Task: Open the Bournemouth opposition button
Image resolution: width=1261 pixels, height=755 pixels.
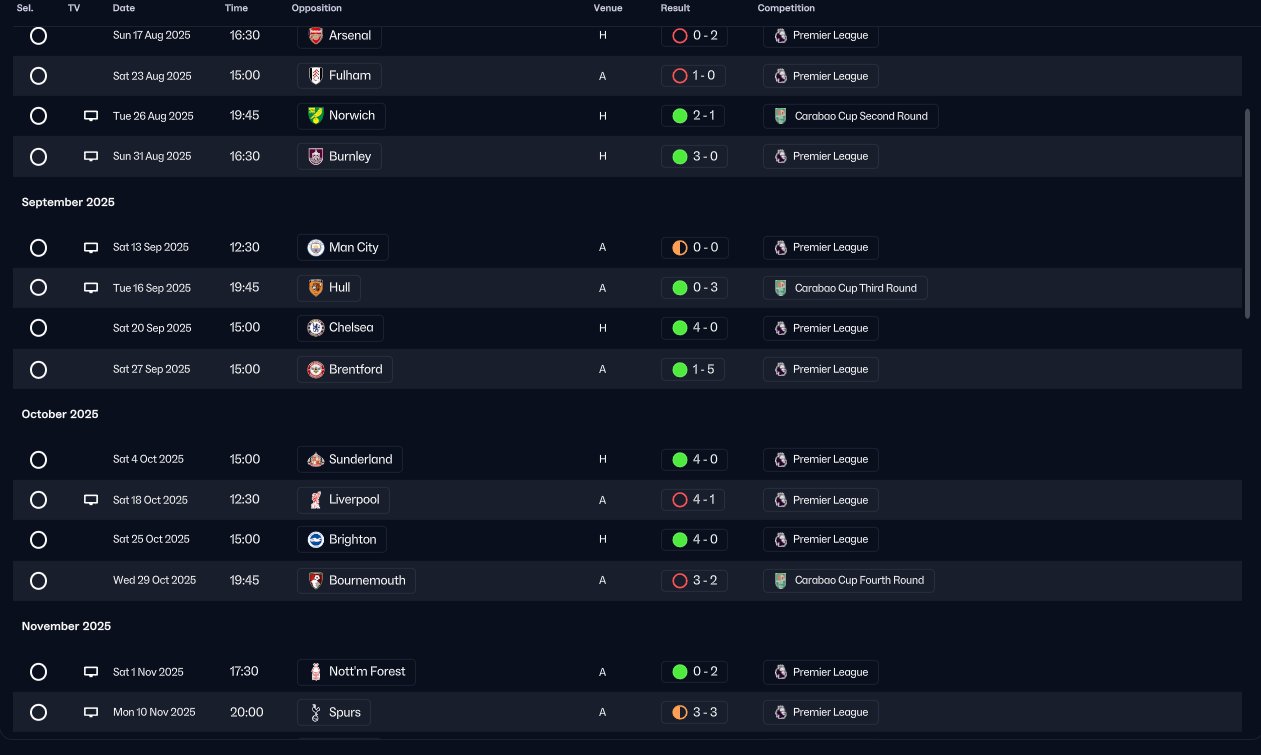Action: click(x=356, y=580)
